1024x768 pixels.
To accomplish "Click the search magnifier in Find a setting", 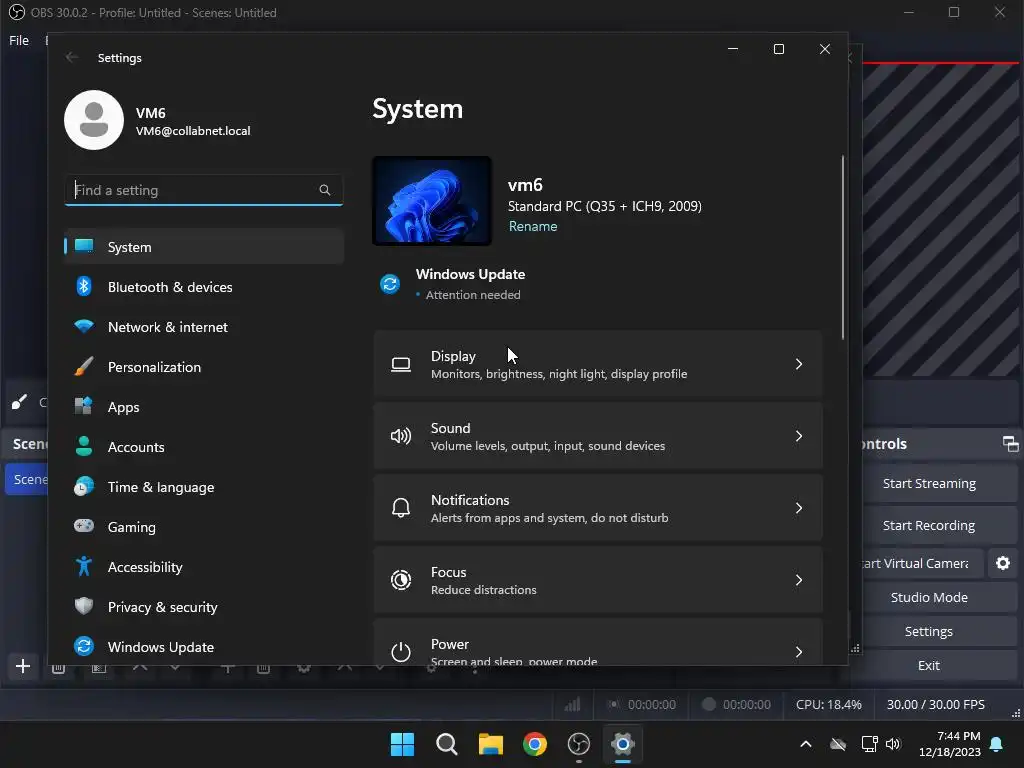I will 325,190.
